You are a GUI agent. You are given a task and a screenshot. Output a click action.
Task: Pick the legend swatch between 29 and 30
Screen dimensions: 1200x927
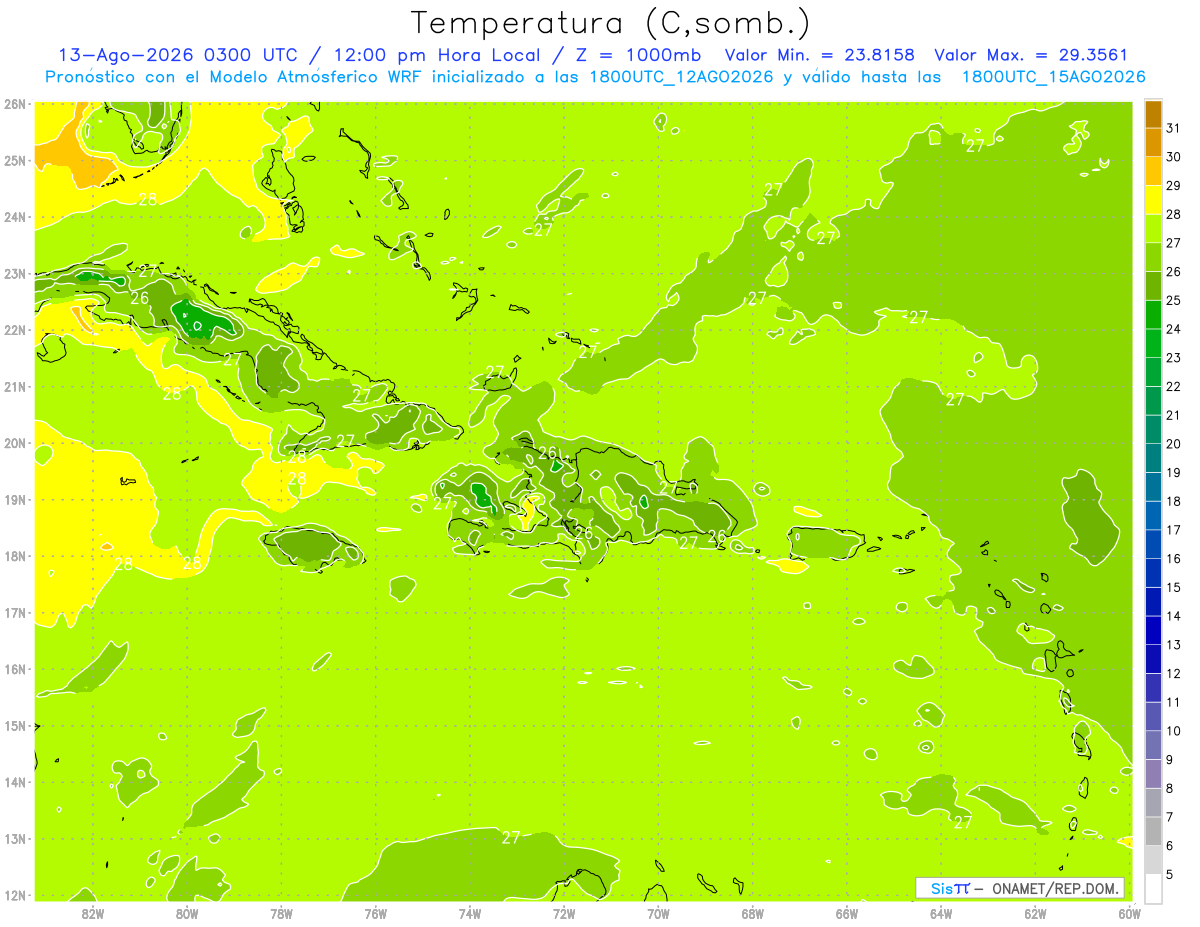click(x=1153, y=171)
